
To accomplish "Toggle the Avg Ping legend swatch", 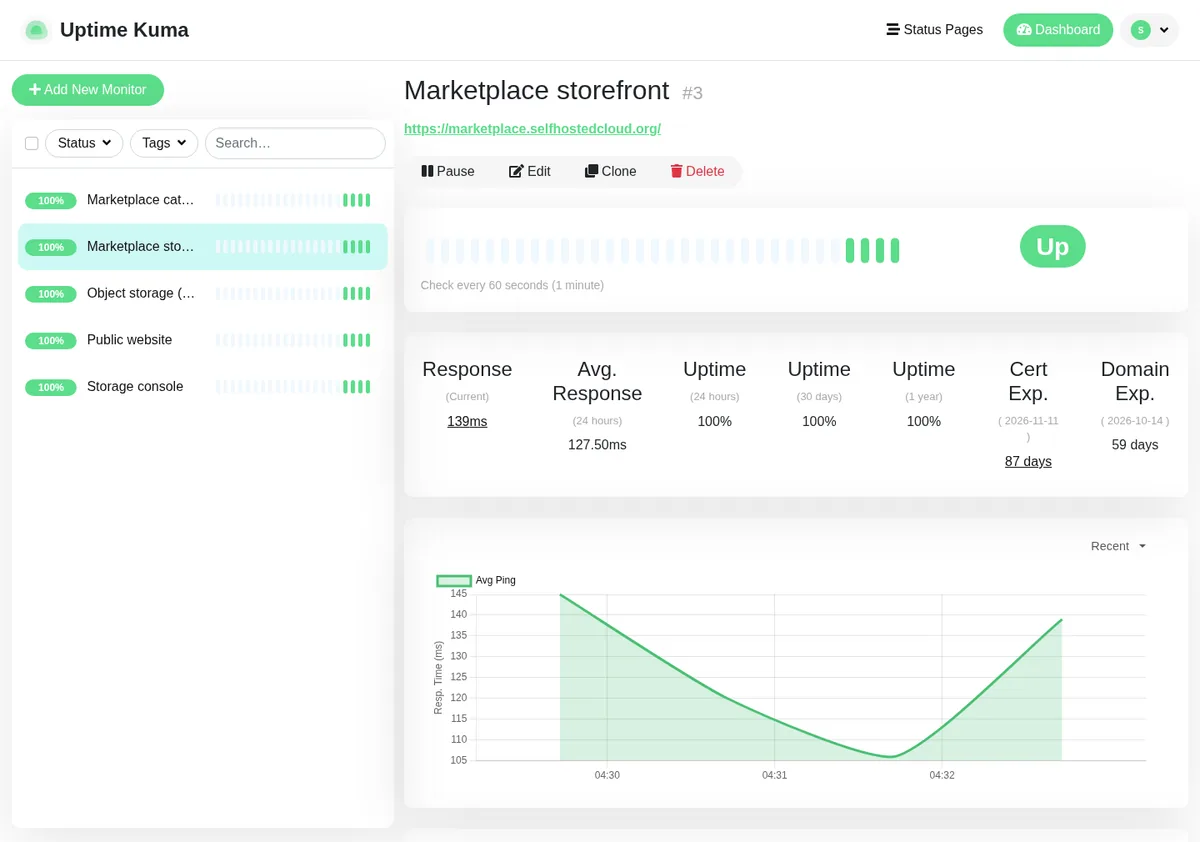I will tap(454, 580).
